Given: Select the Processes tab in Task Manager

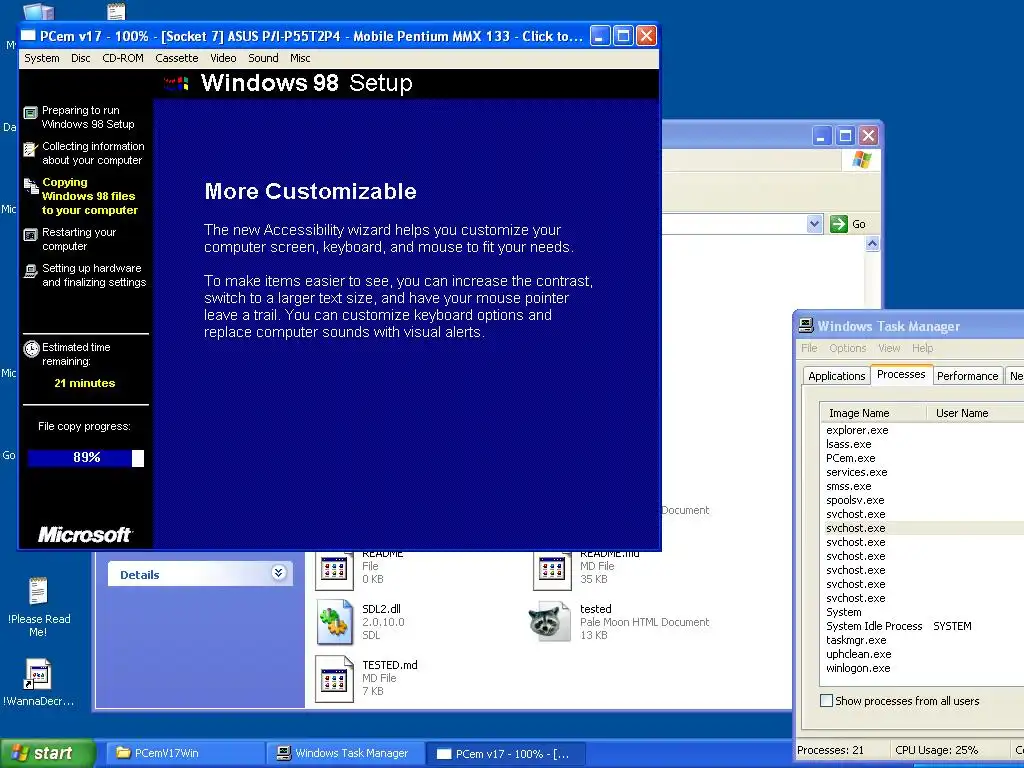Looking at the screenshot, I should [901, 374].
